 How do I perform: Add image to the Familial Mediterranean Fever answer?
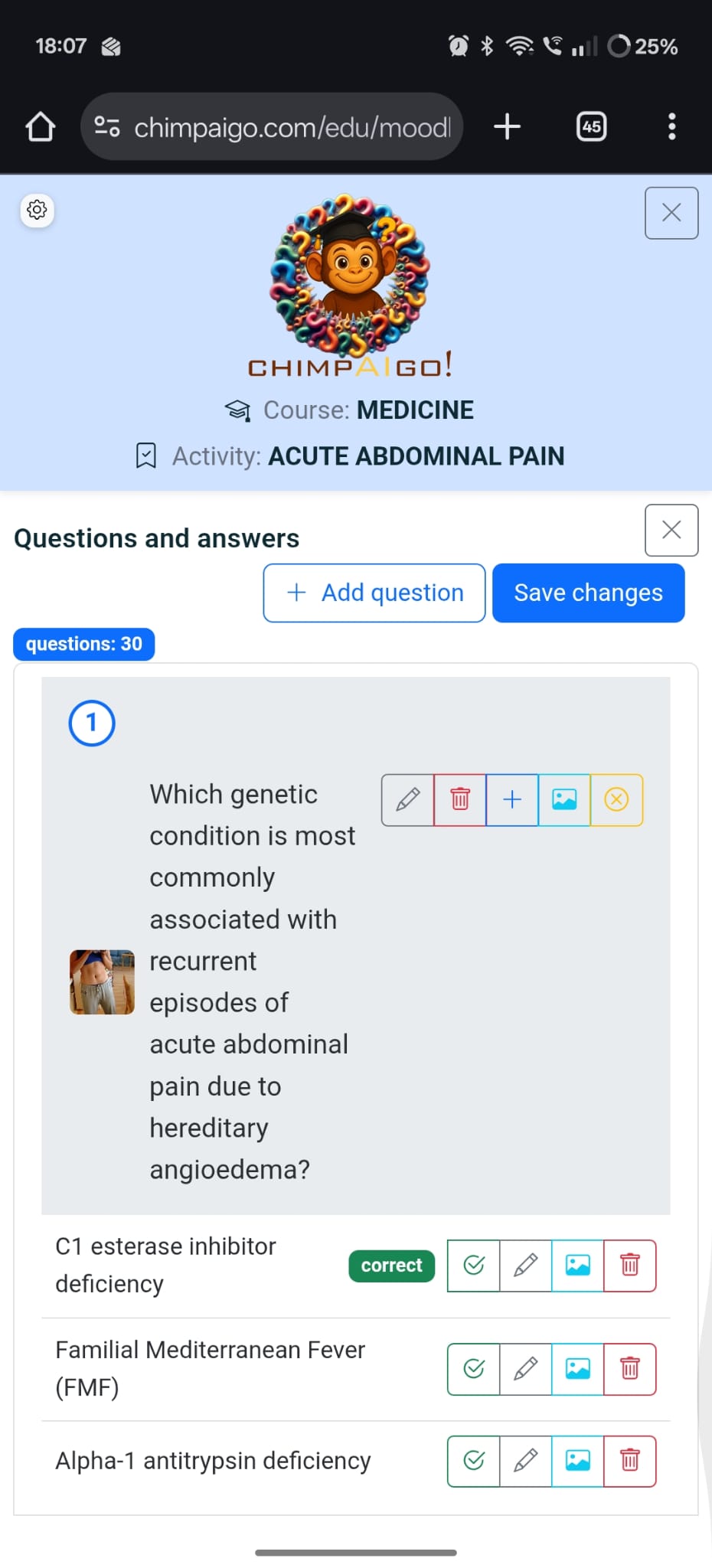click(577, 1369)
